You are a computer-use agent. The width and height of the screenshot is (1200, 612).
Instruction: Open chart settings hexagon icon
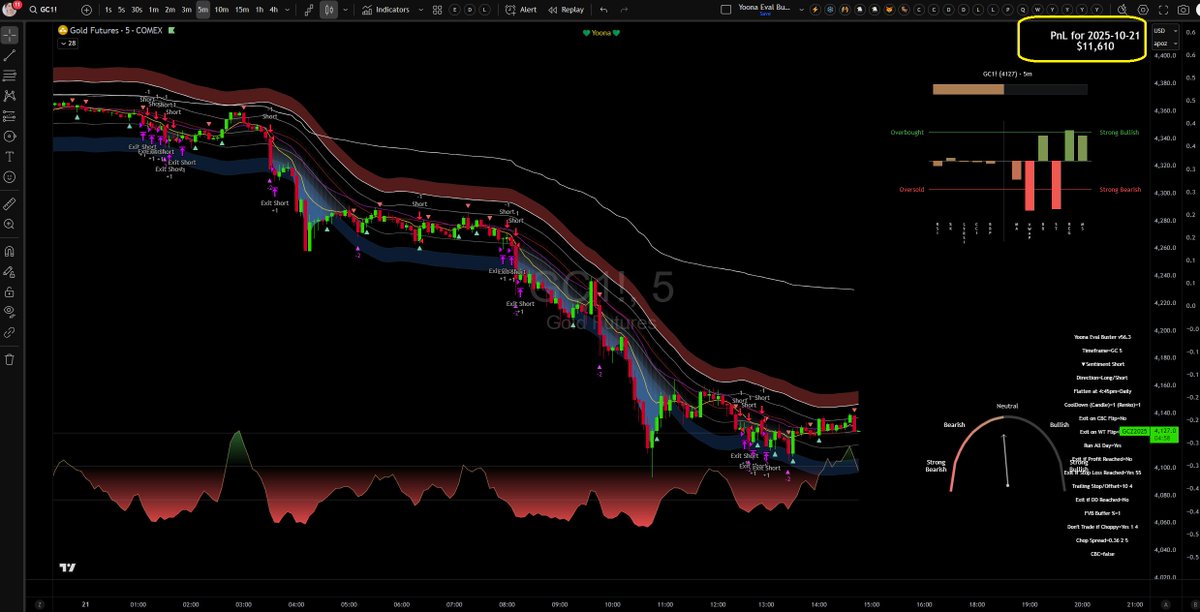[x=1145, y=9]
